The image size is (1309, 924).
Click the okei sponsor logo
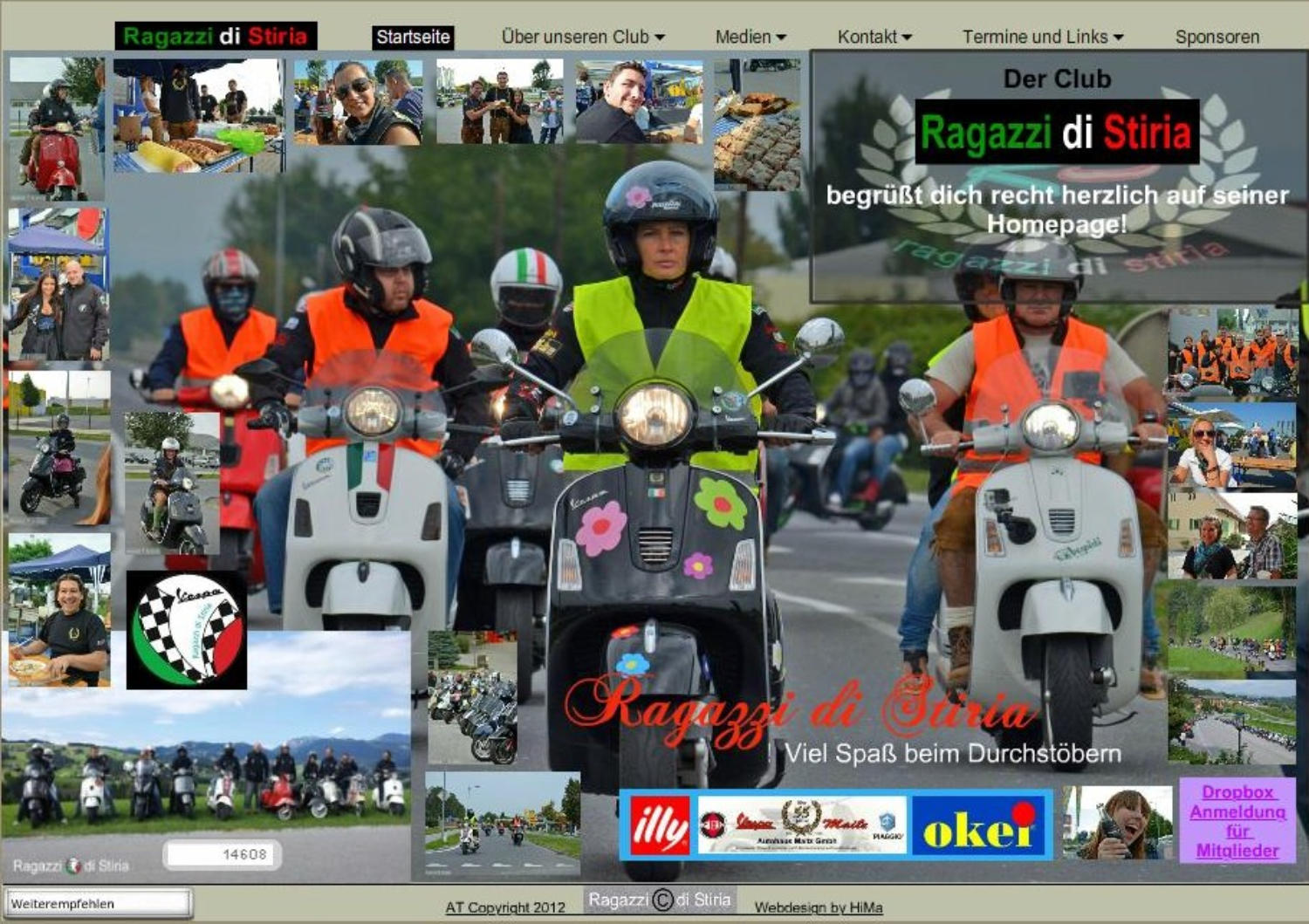click(x=979, y=826)
